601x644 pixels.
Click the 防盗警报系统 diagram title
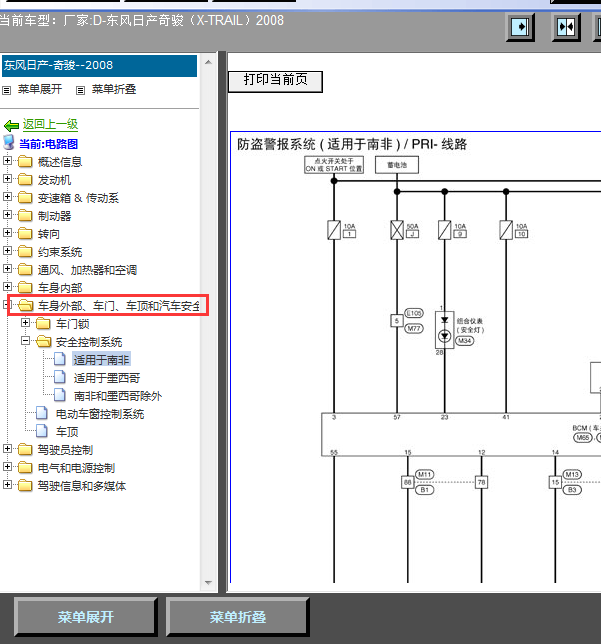(352, 145)
